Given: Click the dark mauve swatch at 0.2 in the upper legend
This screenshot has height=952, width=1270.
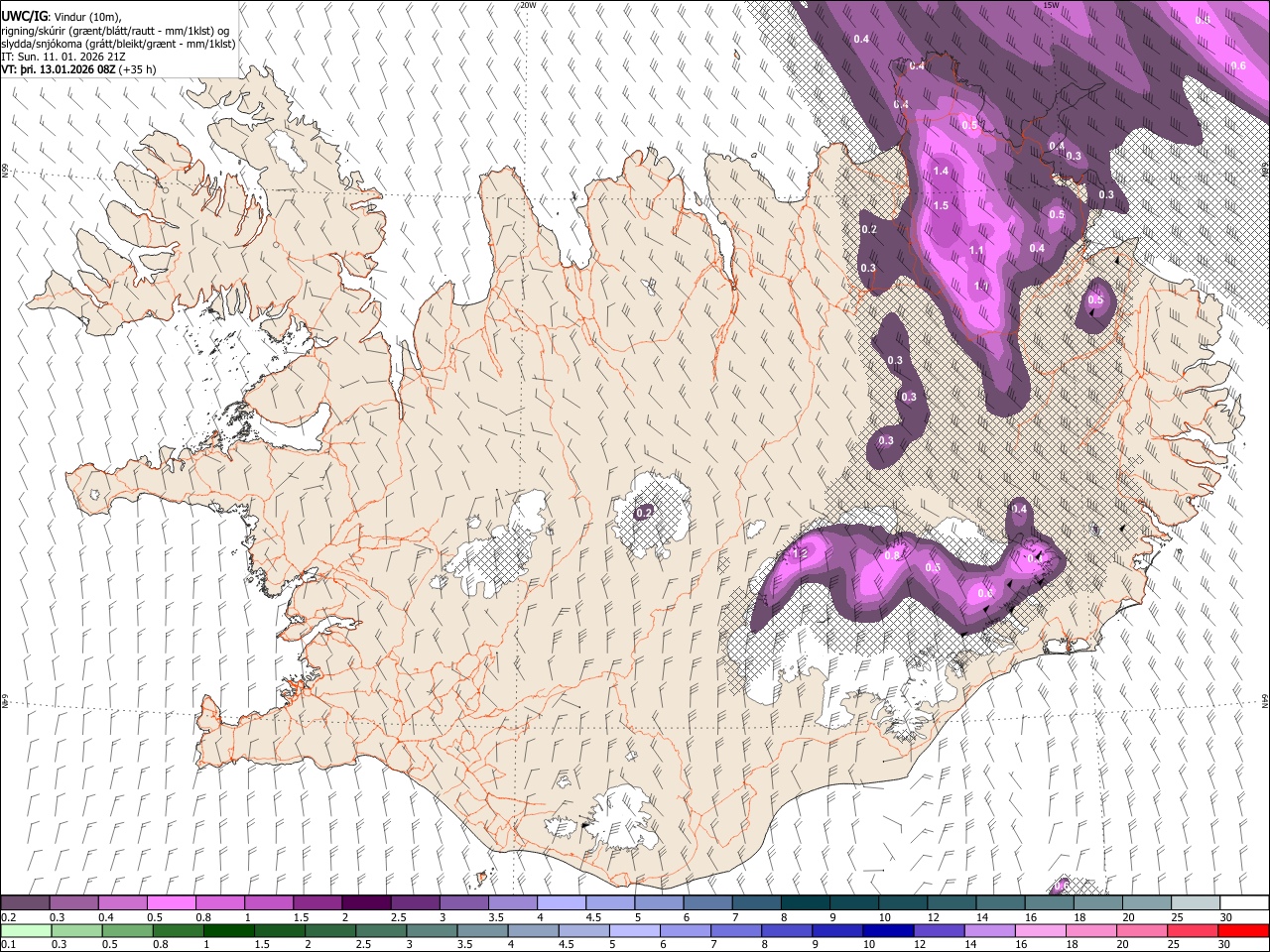Looking at the screenshot, I should [x=25, y=902].
